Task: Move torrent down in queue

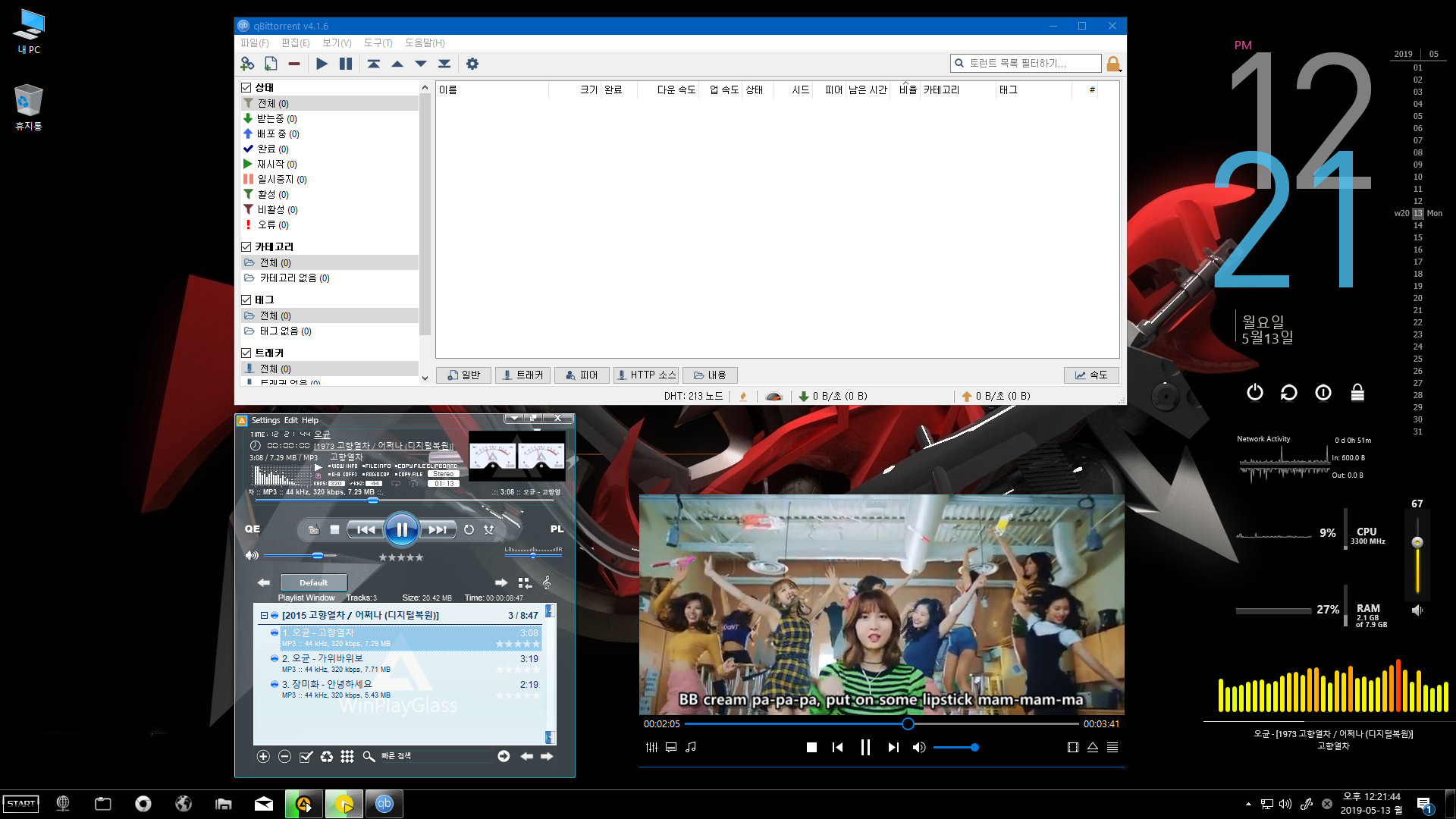Action: 421,64
